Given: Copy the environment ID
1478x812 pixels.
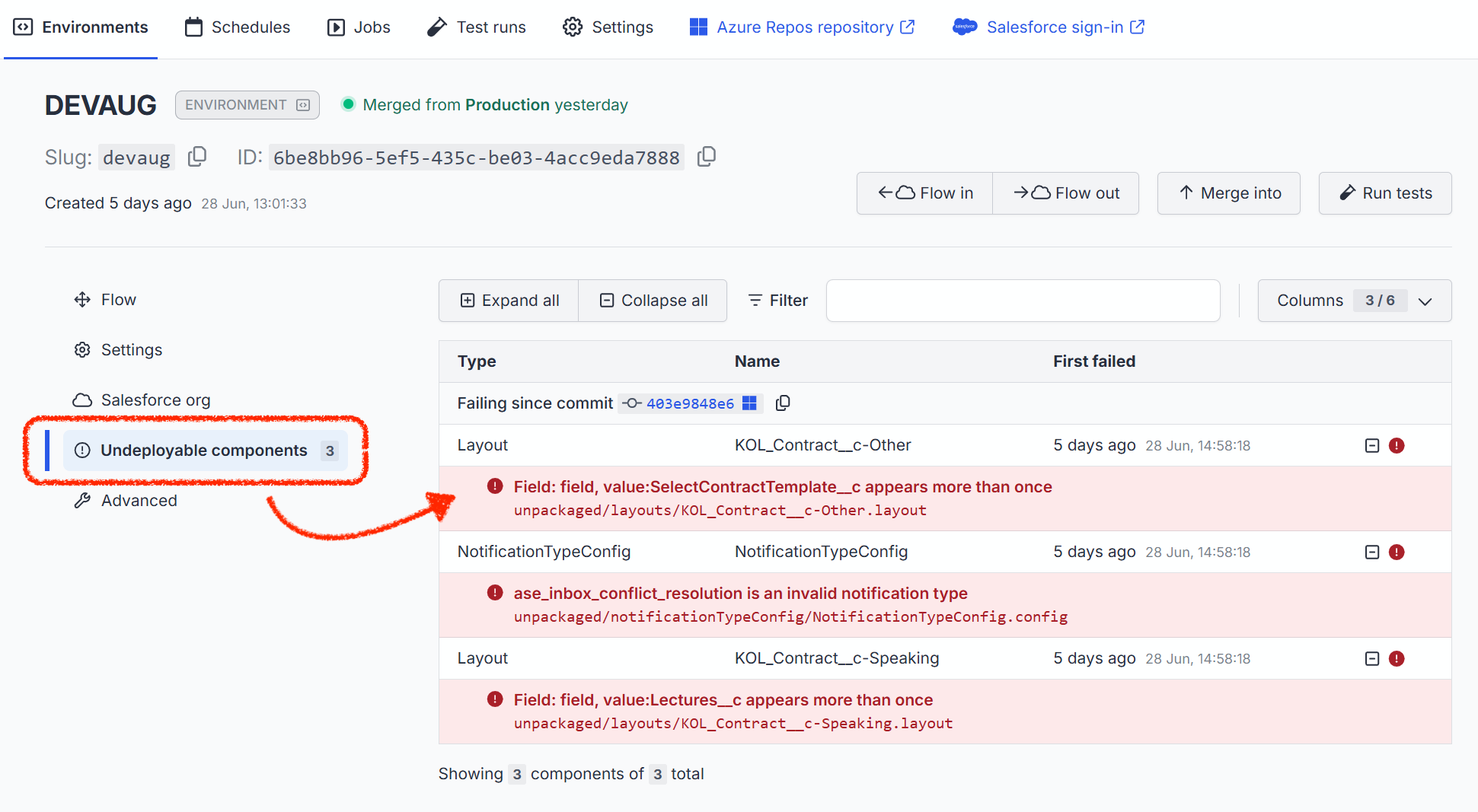Looking at the screenshot, I should click(707, 157).
